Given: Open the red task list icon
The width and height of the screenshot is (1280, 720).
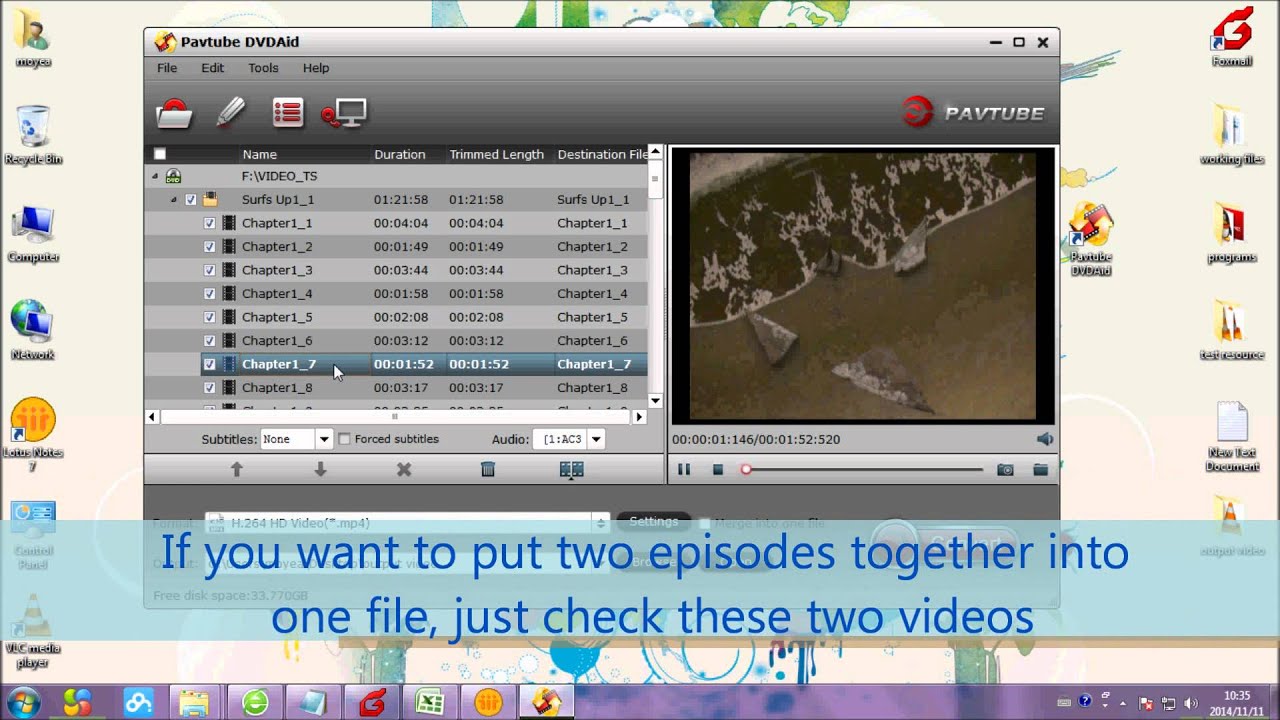Looking at the screenshot, I should click(288, 112).
